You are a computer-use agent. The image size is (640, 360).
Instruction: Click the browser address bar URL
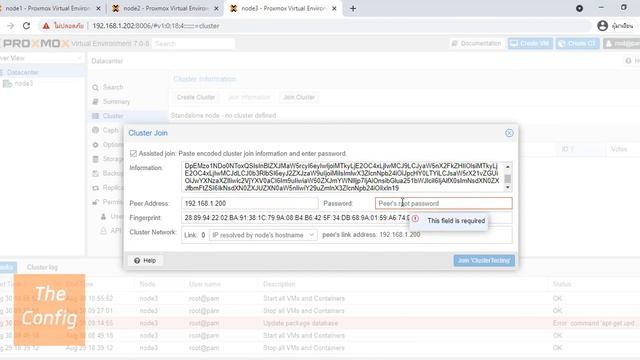pos(156,26)
